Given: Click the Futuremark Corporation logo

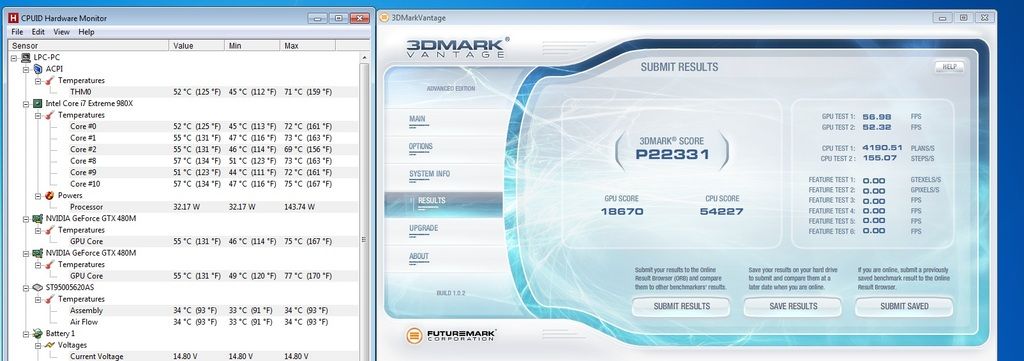Looking at the screenshot, I should [x=451, y=336].
